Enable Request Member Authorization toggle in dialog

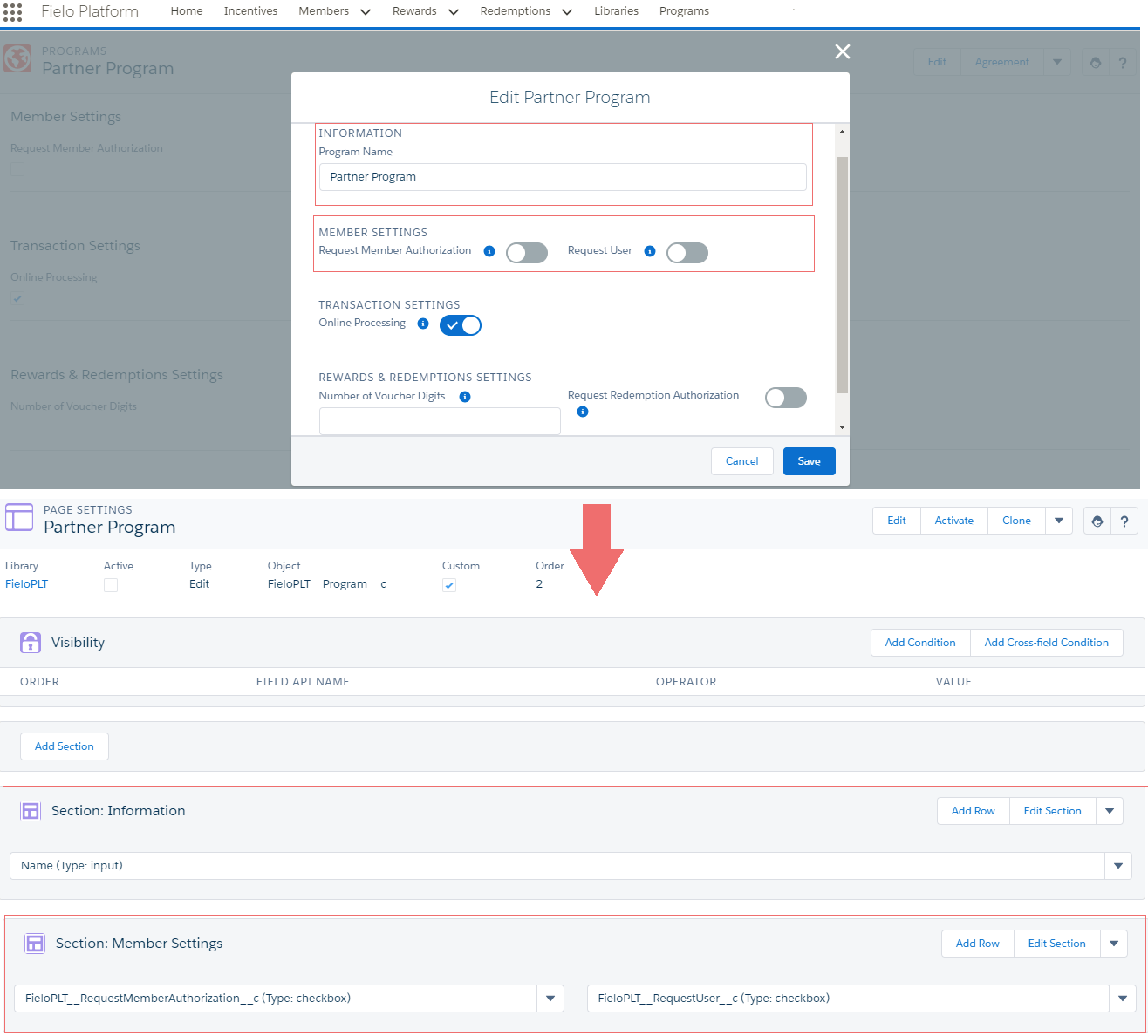pos(527,253)
